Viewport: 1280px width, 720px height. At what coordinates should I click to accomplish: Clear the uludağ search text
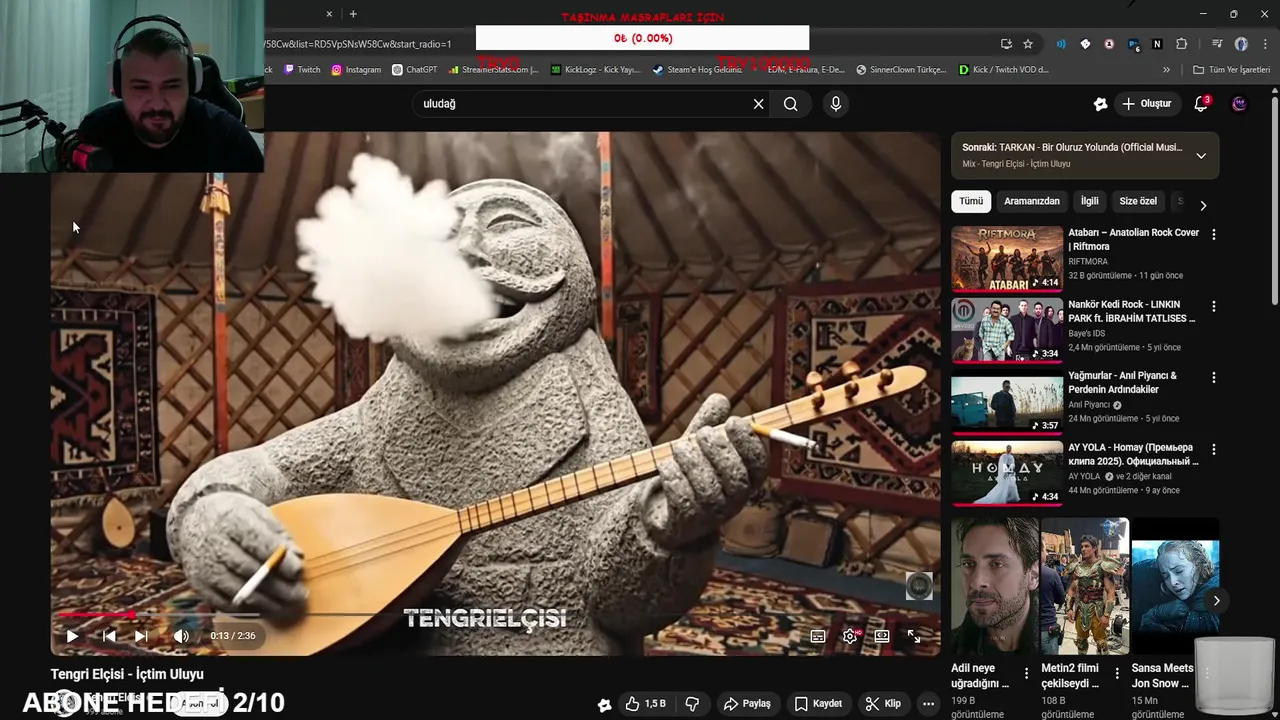tap(758, 104)
